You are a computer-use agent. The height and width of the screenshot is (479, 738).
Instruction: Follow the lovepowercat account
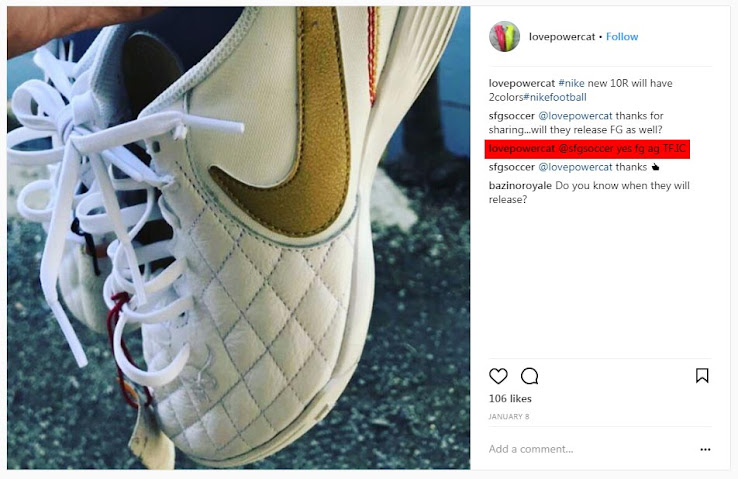(622, 37)
